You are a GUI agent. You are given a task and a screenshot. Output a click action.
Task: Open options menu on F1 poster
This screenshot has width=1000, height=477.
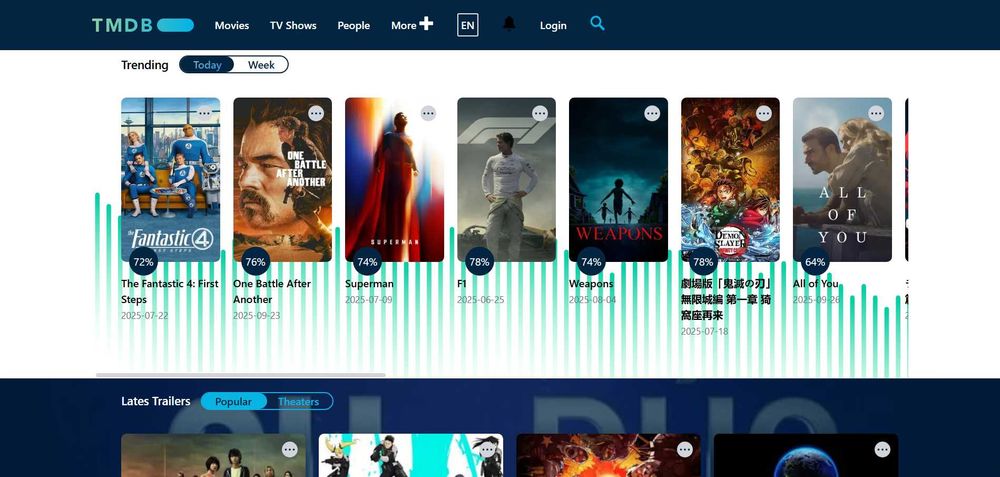[x=540, y=114]
